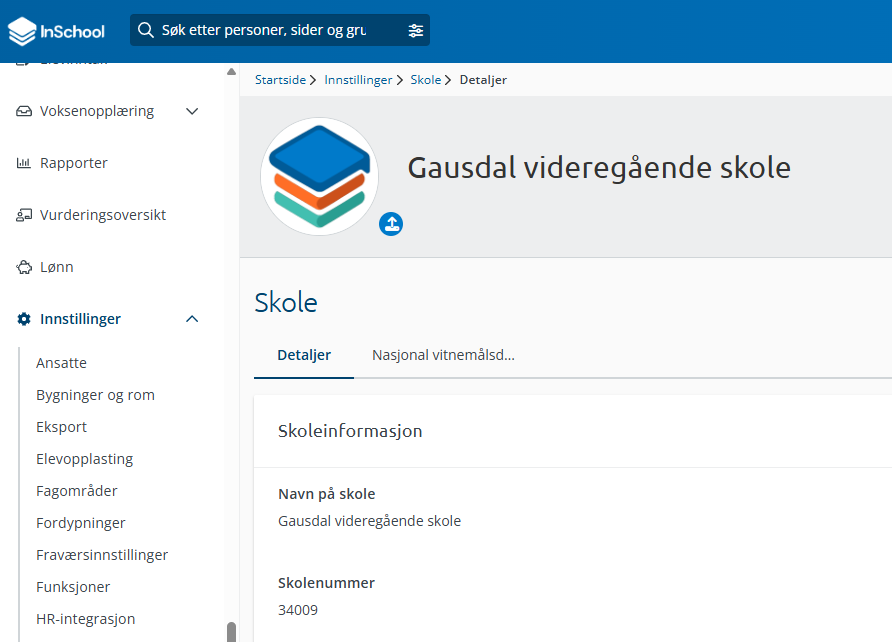The image size is (892, 642).
Task: Expand the Voksenopplæring menu chevron
Action: point(192,111)
